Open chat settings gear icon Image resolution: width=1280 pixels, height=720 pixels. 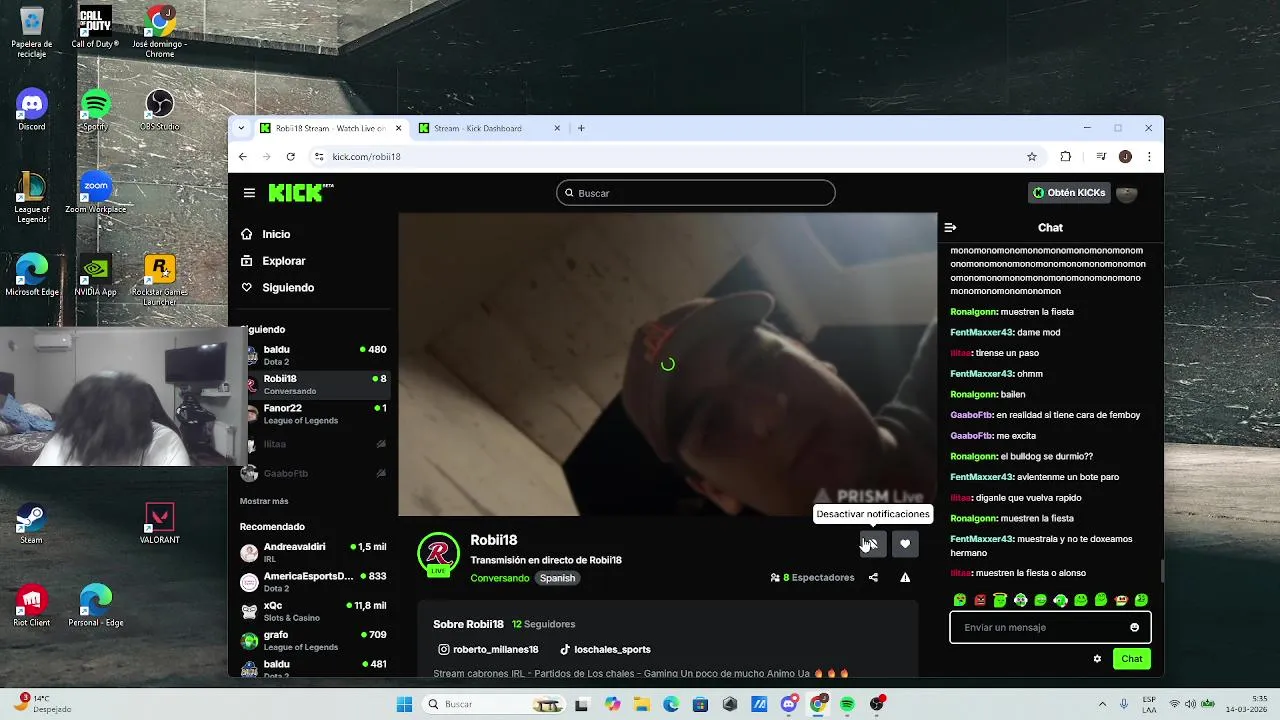[x=1097, y=659]
